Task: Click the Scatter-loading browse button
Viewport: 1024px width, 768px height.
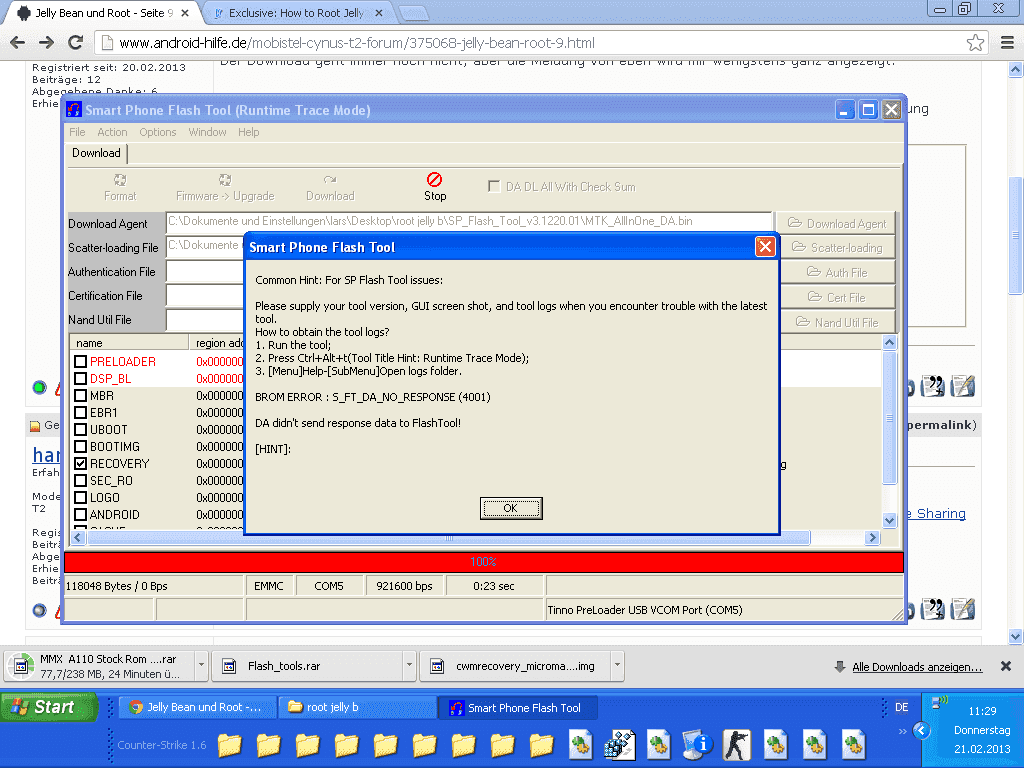Action: (x=837, y=248)
